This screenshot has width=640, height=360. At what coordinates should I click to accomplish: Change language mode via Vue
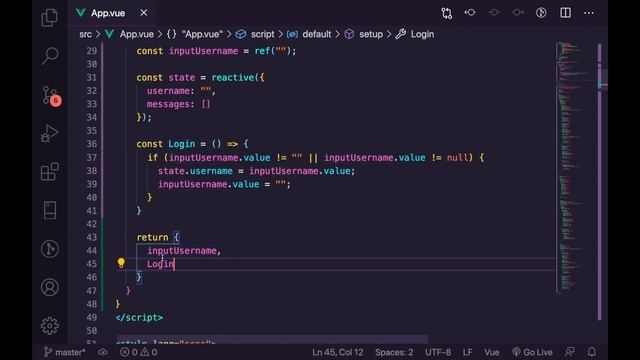click(x=491, y=352)
